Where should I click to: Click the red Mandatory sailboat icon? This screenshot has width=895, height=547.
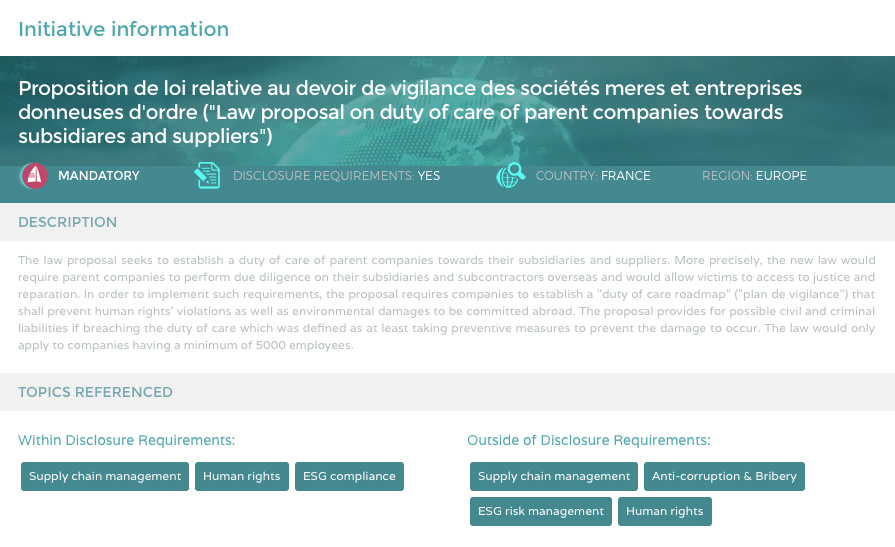34,175
